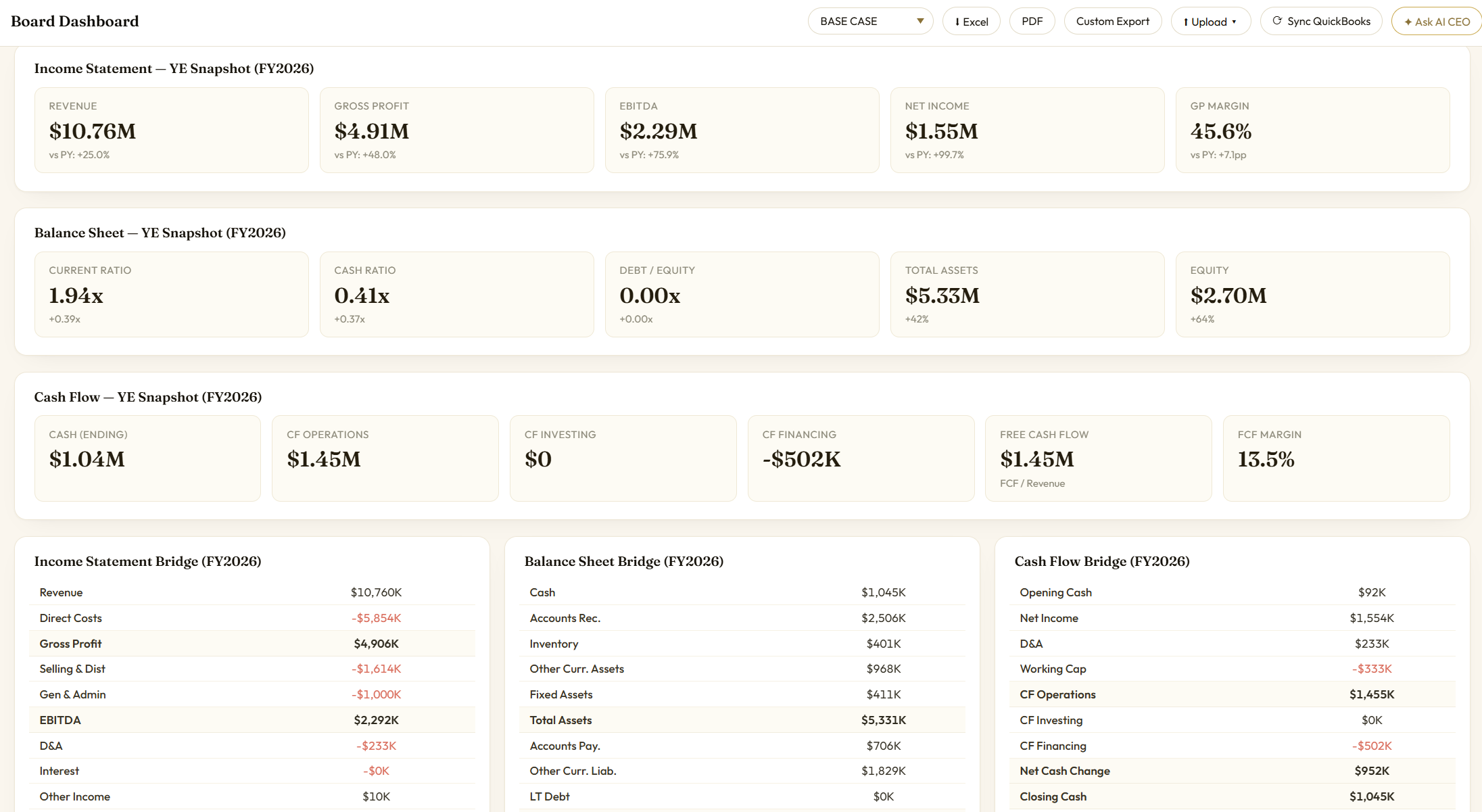
Task: Click the Selling & Dist row label
Action: [x=72, y=669]
